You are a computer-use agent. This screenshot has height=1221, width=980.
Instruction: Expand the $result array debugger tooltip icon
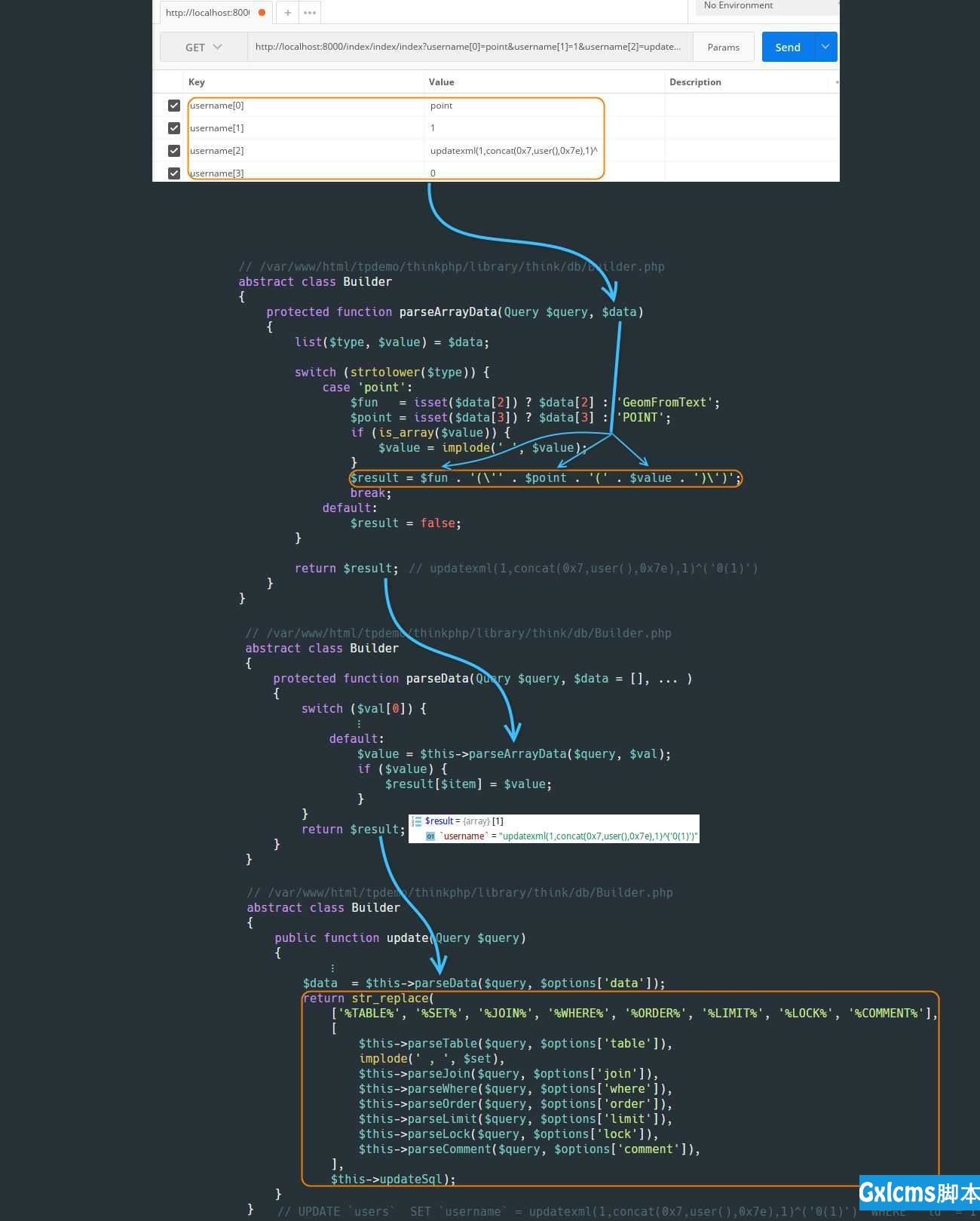point(416,821)
